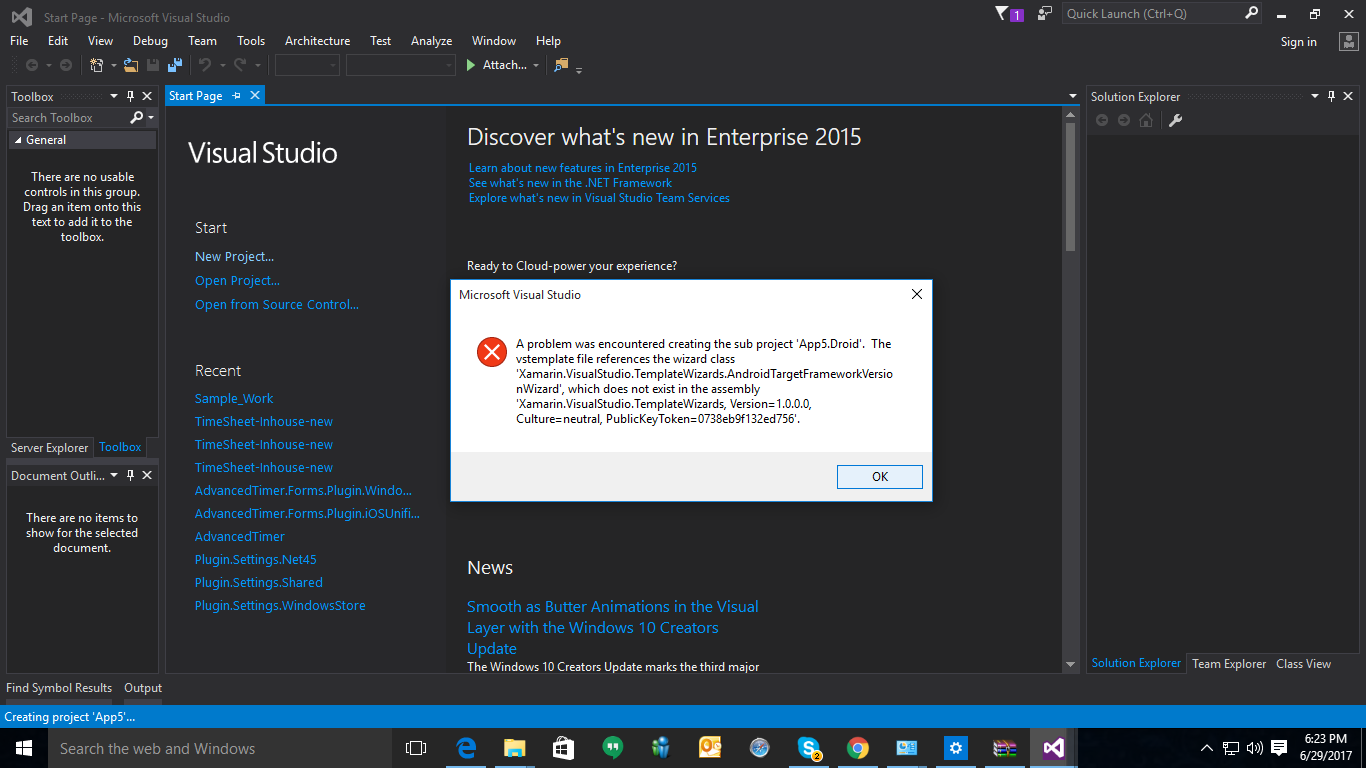Click the Save All toolbar icon
The image size is (1366, 768).
click(x=175, y=65)
